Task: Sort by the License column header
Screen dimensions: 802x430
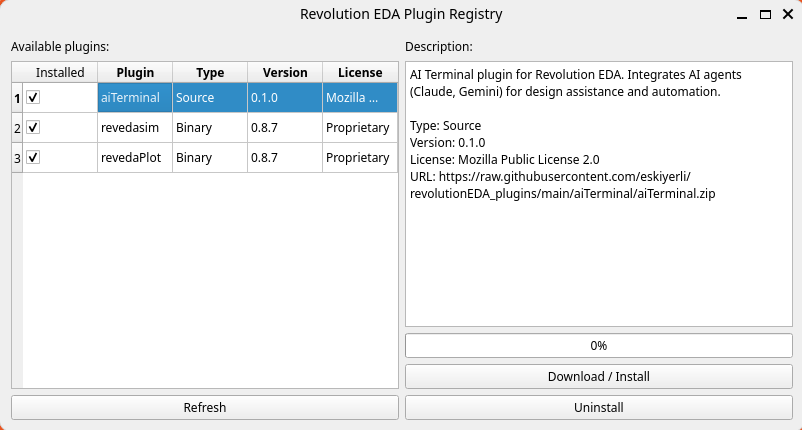Action: (x=360, y=73)
